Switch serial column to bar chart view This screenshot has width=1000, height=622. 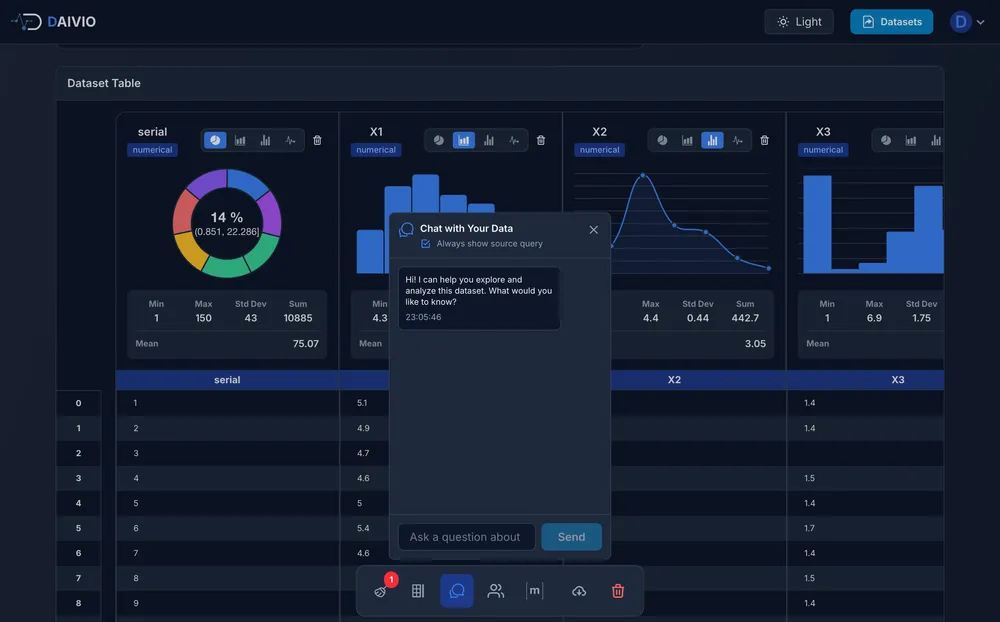[x=239, y=140]
